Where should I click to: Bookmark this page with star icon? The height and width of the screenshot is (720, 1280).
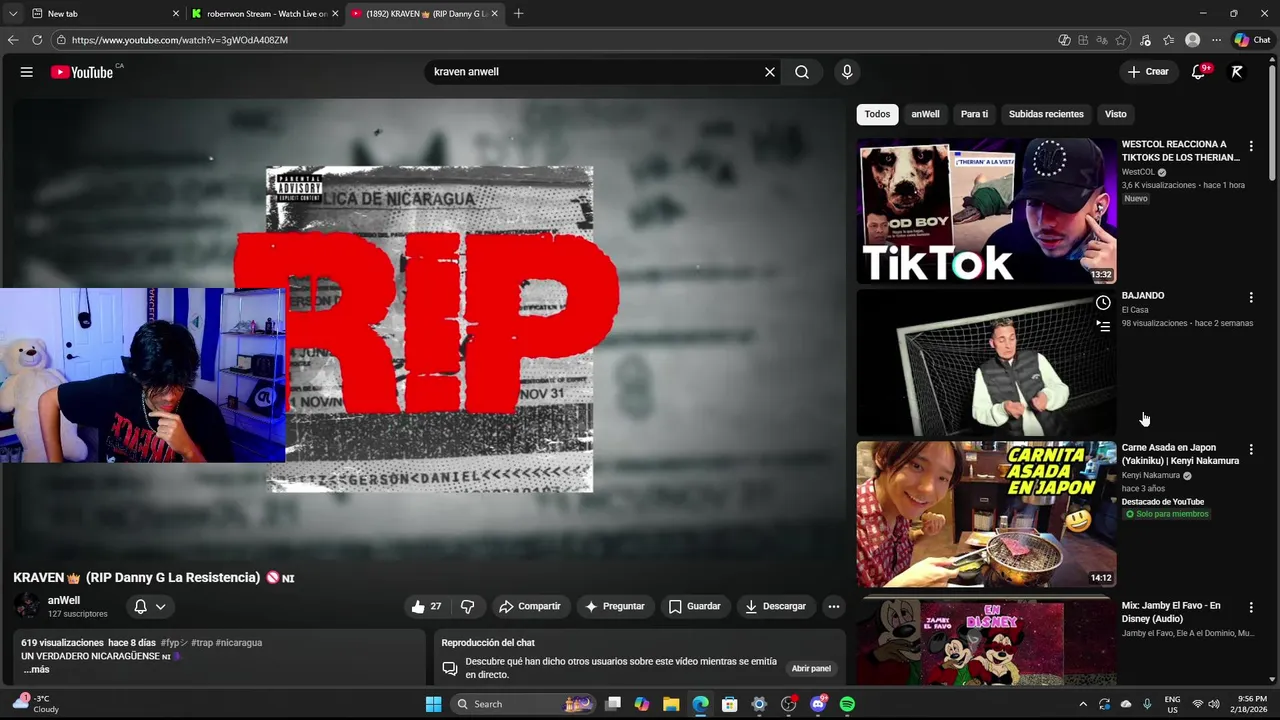[x=1121, y=40]
